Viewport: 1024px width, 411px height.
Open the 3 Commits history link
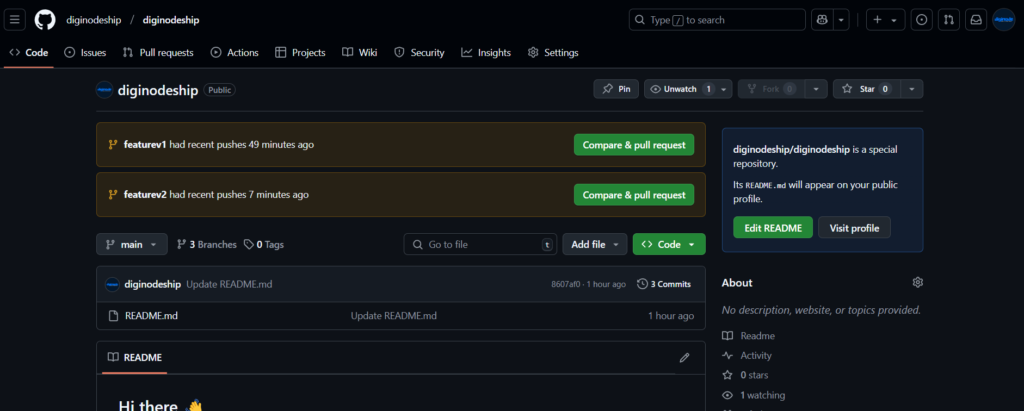point(664,284)
